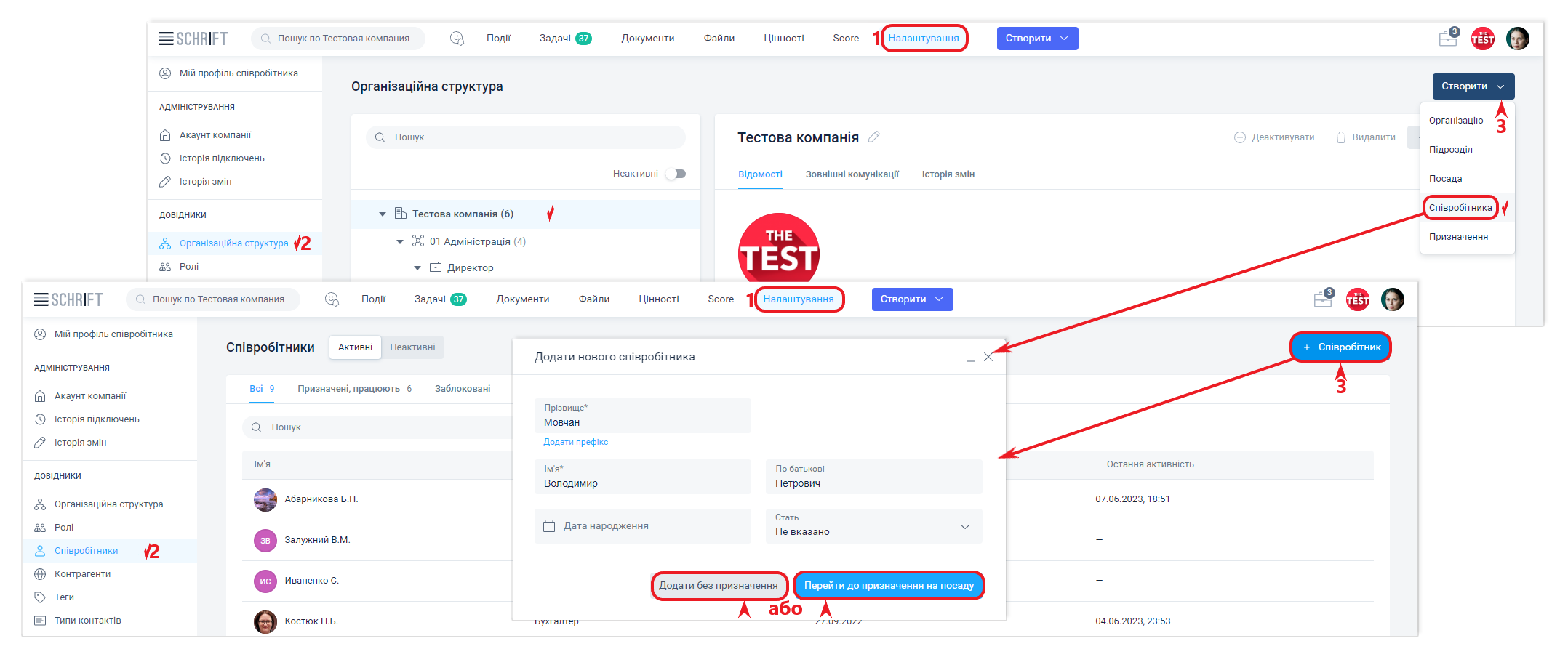Click the blue + Співробітник button

pos(1341,347)
